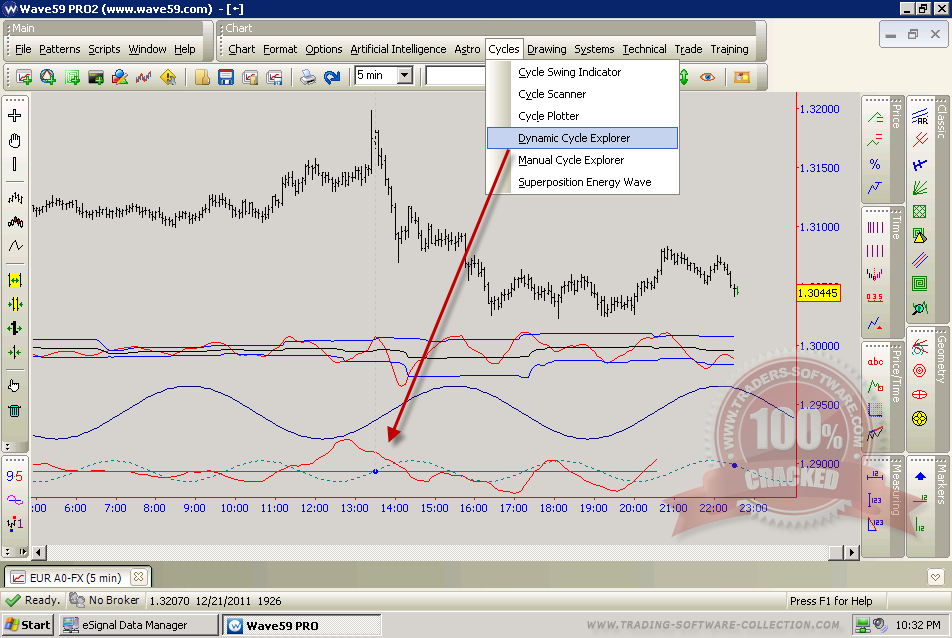This screenshot has width=952, height=638.
Task: Toggle the eye visibility icon in toolbar
Action: pyautogui.click(x=708, y=76)
